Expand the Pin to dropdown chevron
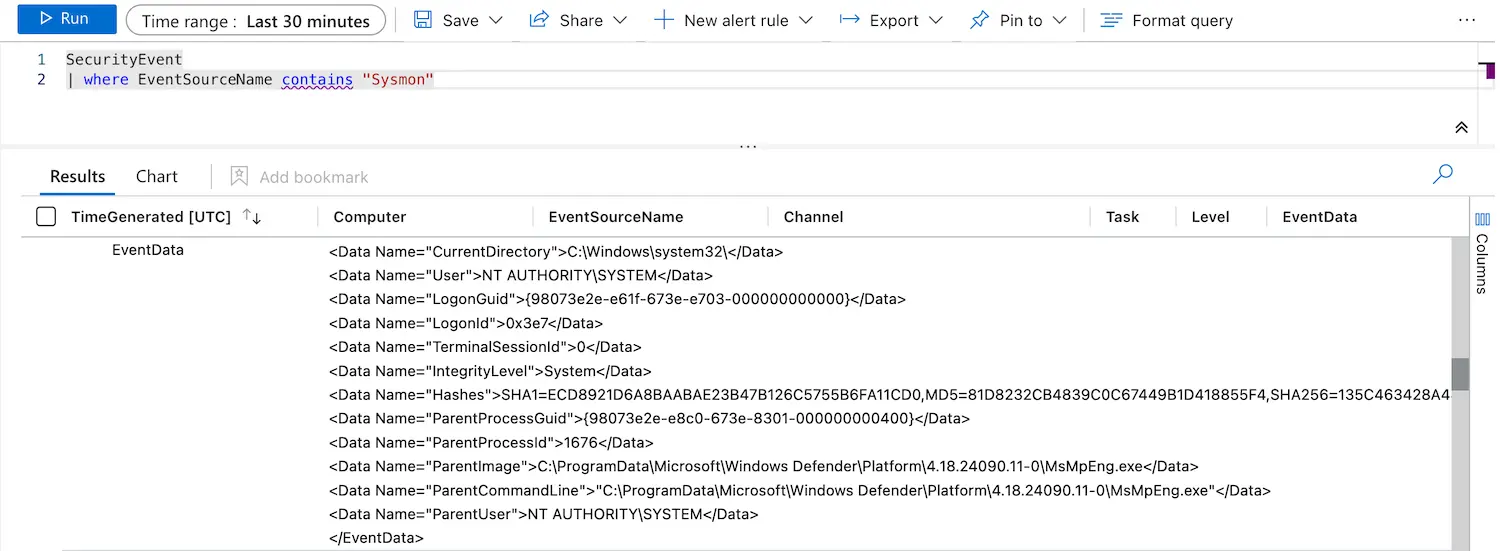Viewport: 1500px width, 551px height. (x=1060, y=20)
